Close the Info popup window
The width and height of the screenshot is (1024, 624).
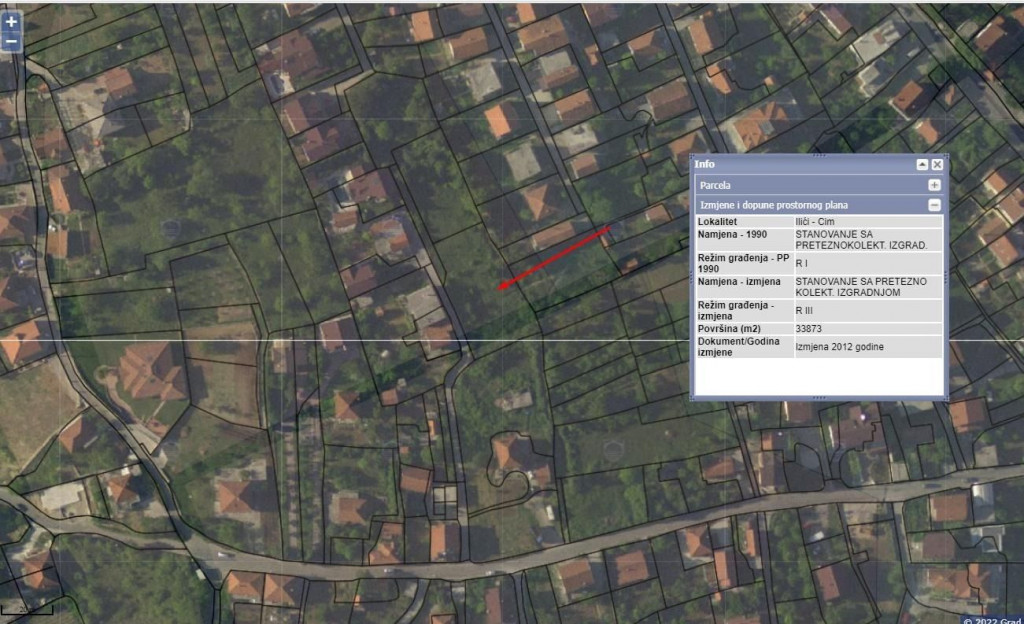(x=937, y=164)
